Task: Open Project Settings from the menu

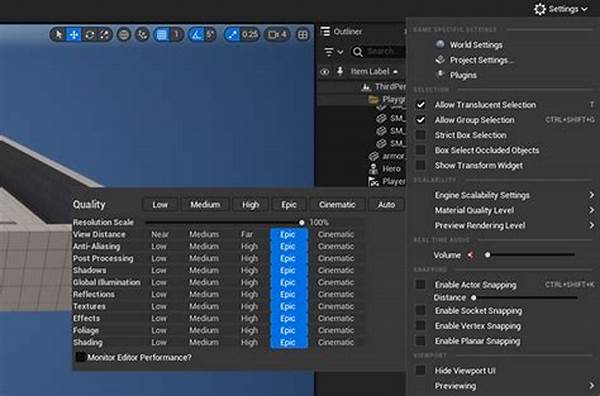Action: pos(481,60)
